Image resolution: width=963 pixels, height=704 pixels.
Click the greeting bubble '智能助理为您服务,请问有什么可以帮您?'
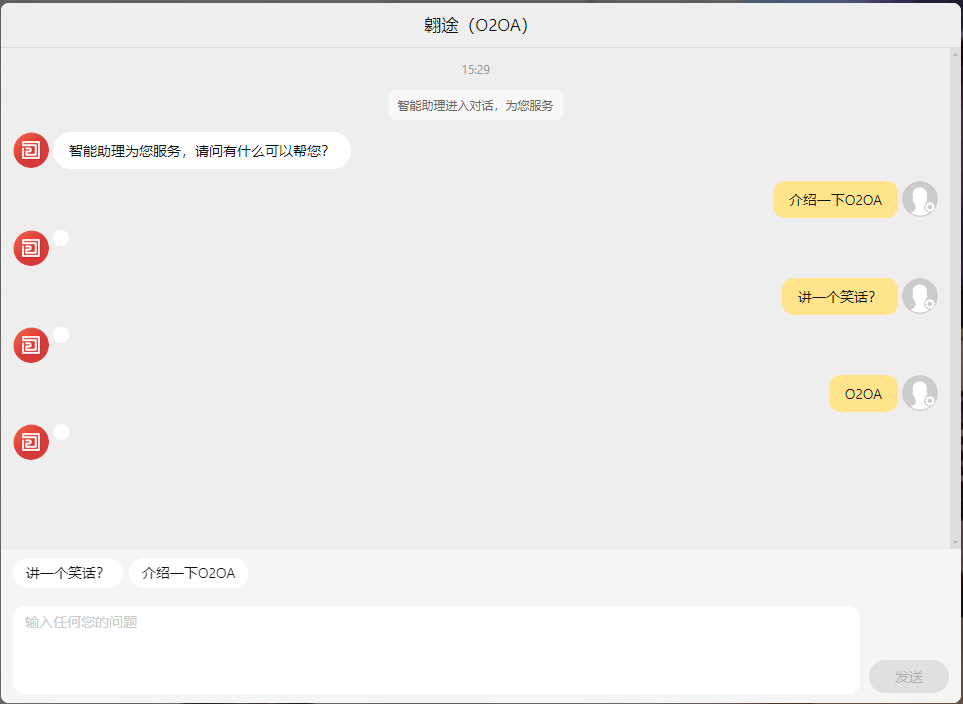pos(202,151)
